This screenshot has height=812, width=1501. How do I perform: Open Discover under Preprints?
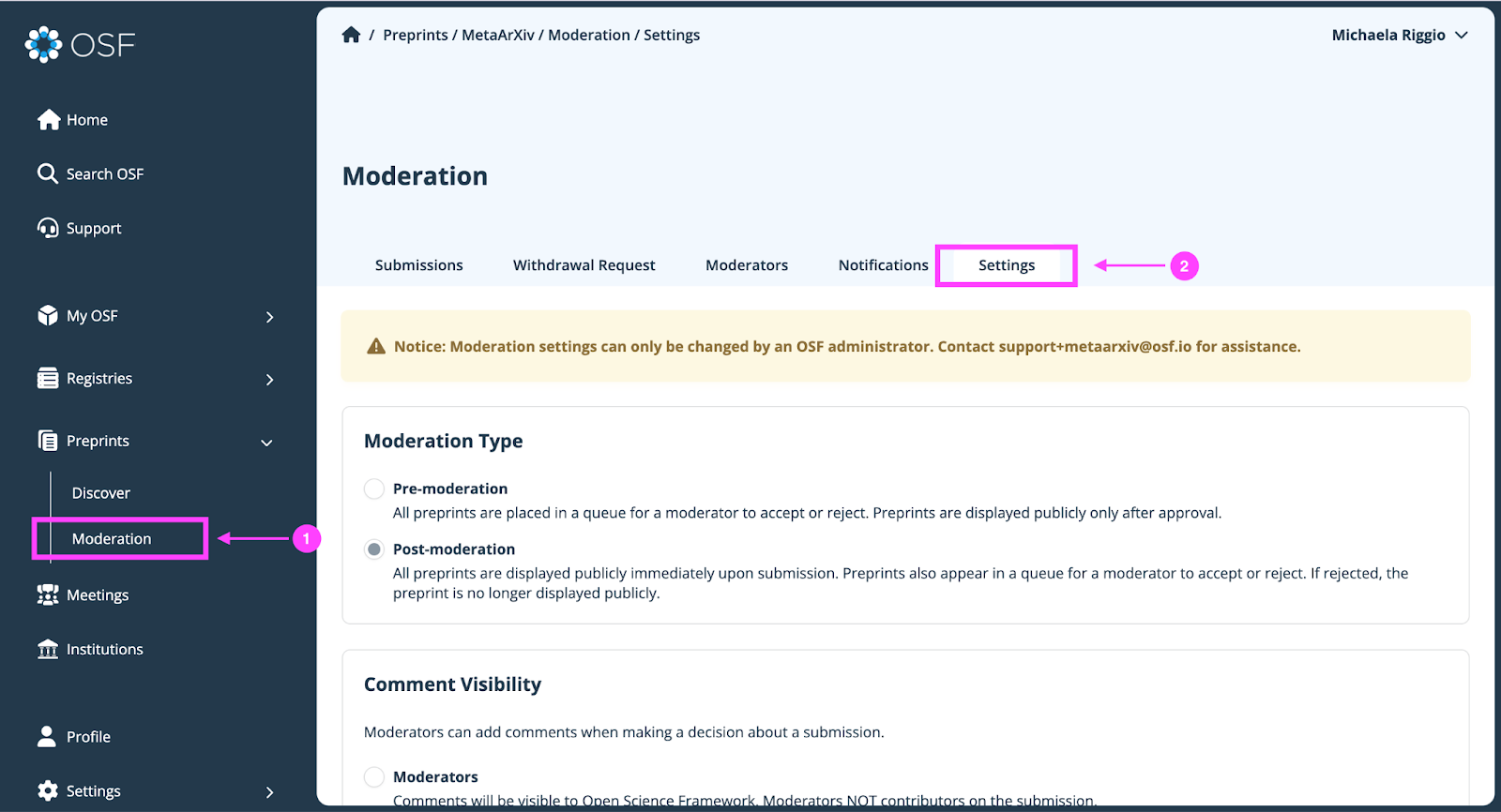101,493
